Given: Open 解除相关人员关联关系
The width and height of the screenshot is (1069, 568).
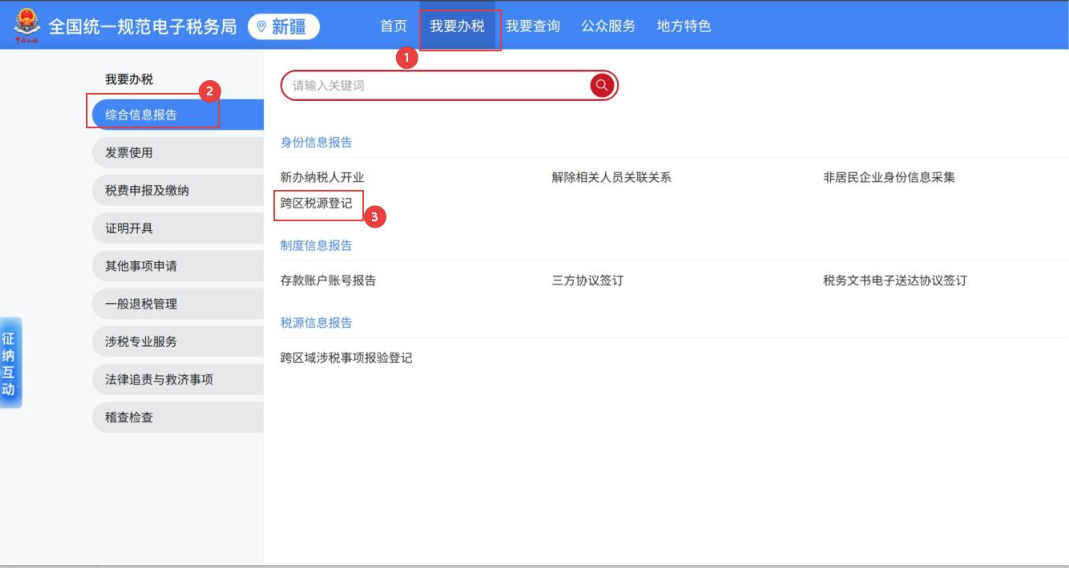Looking at the screenshot, I should (612, 177).
